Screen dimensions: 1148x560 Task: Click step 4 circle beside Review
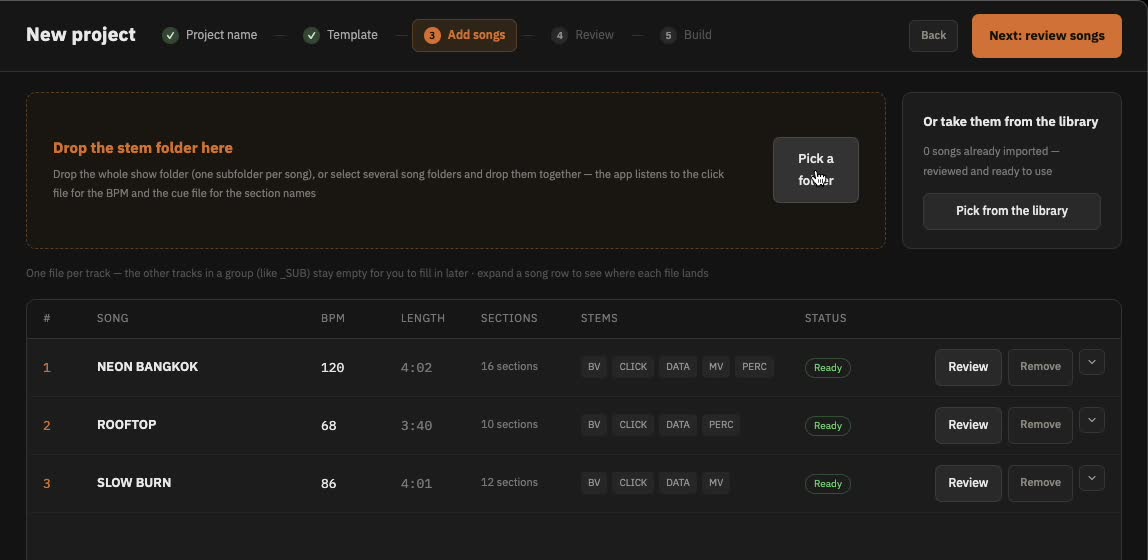click(559, 35)
